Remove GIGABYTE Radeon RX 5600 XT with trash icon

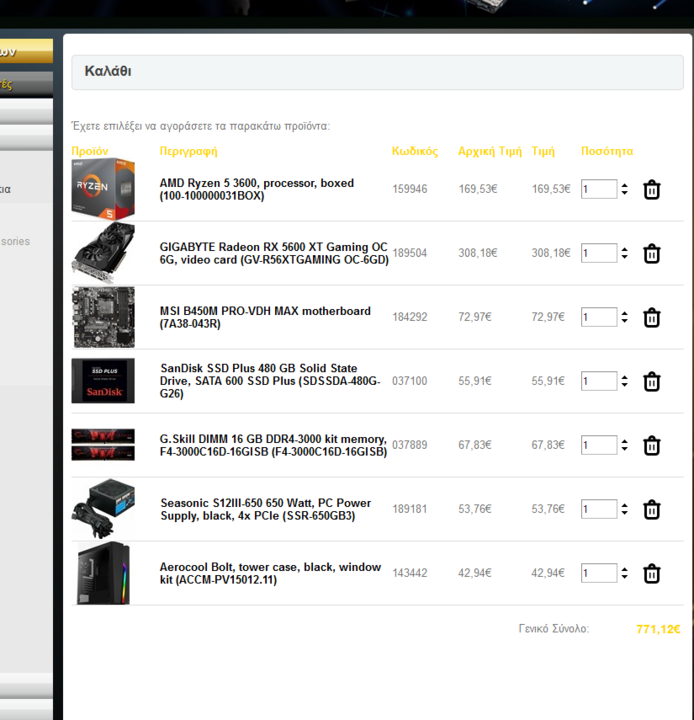651,253
